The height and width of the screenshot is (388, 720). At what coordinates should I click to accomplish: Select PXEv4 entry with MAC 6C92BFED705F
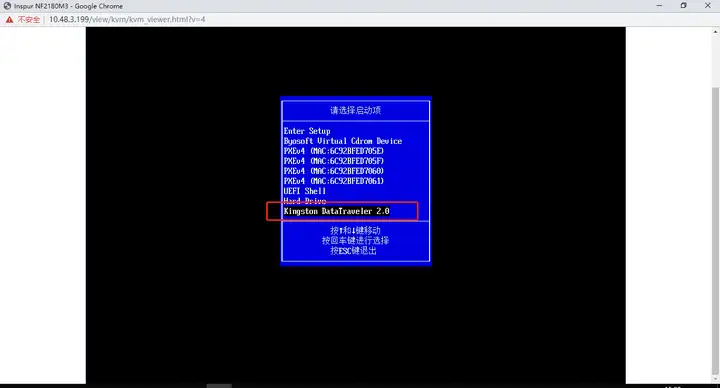(x=333, y=161)
